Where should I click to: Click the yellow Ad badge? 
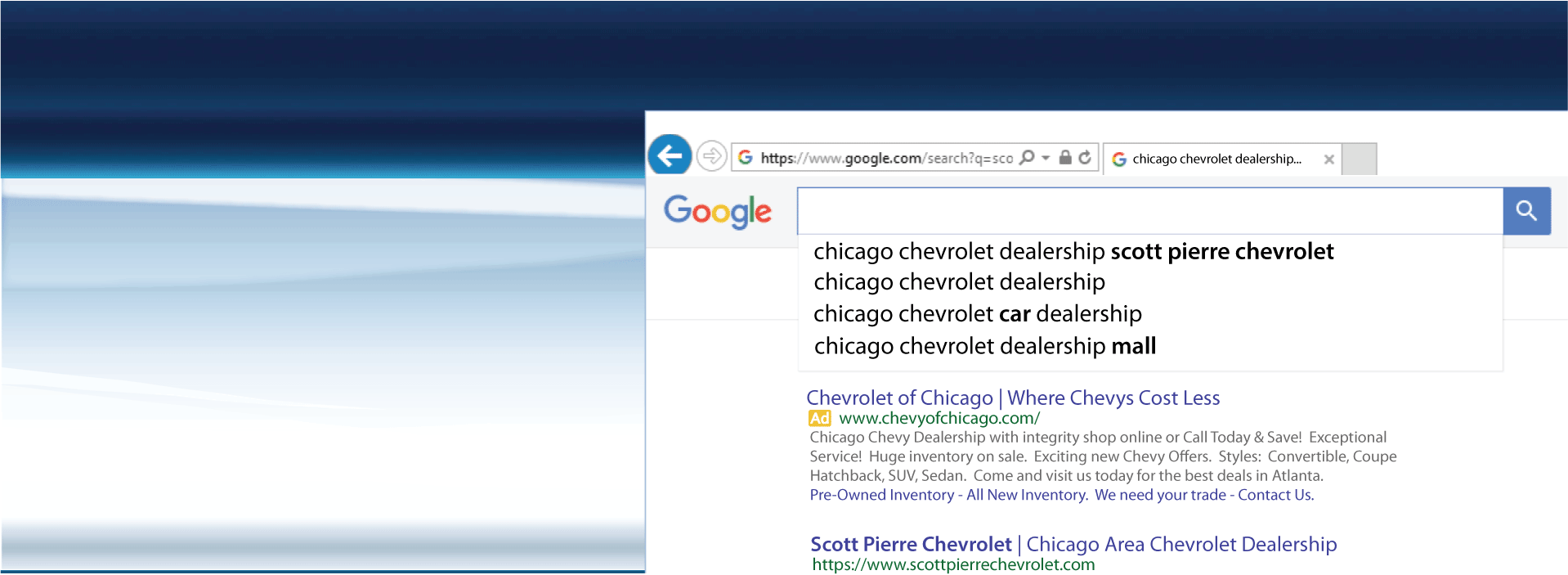(x=820, y=418)
